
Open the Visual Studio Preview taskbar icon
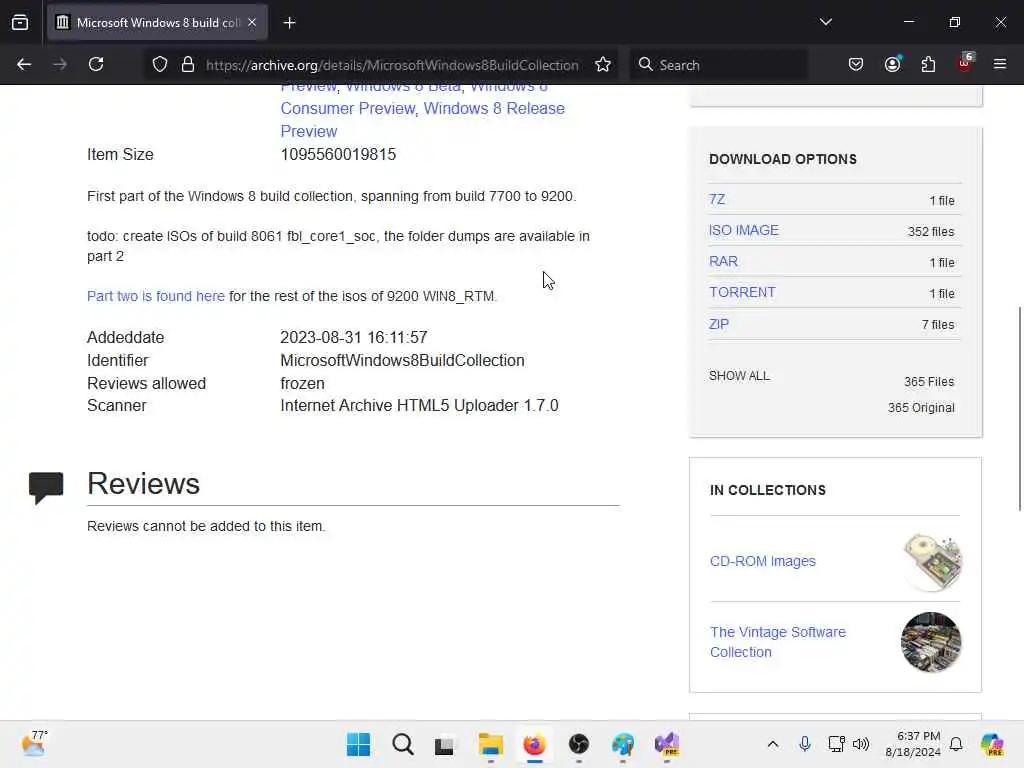click(x=667, y=744)
